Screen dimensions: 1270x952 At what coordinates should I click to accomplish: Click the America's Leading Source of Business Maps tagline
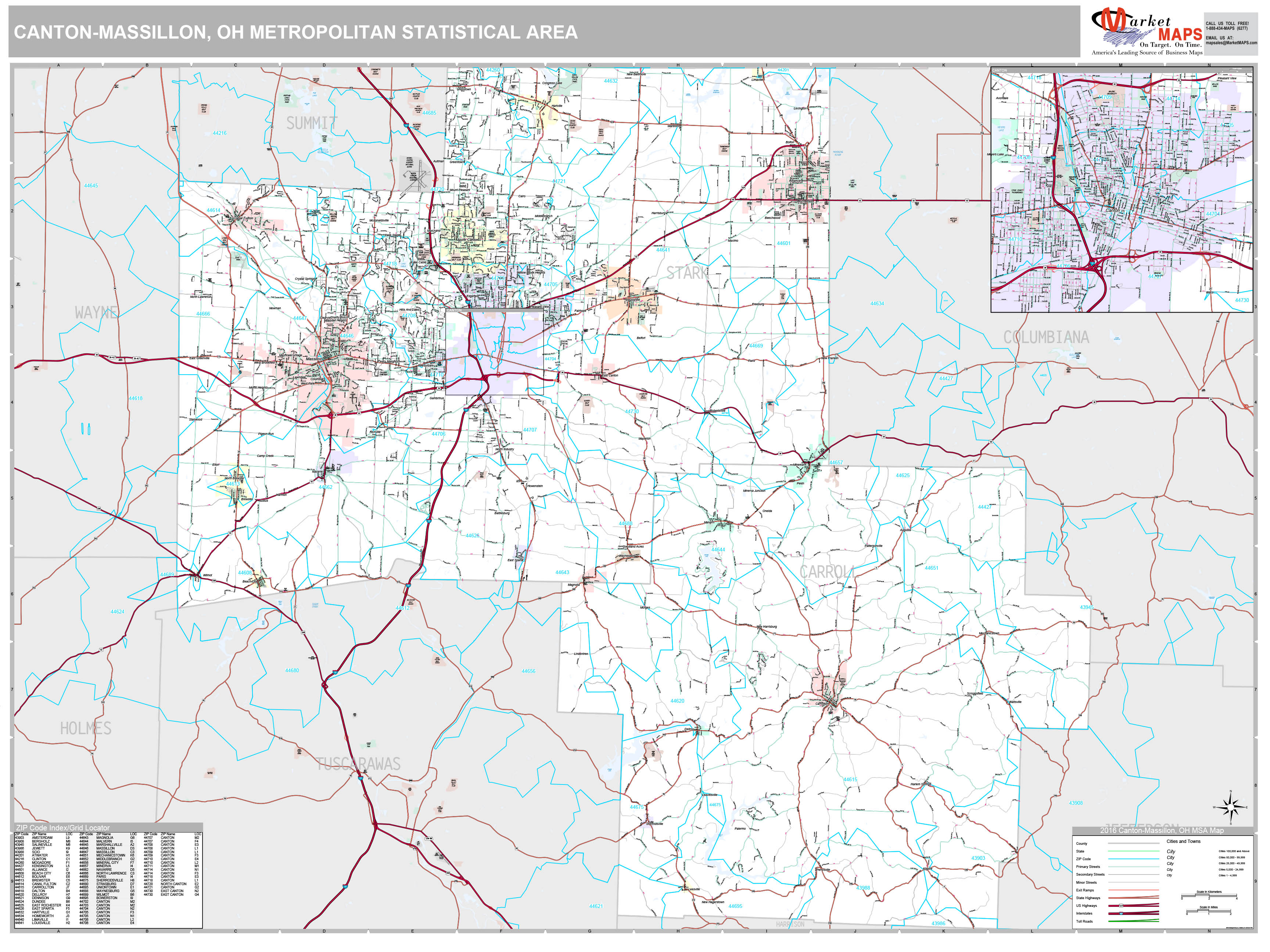coord(1147,53)
